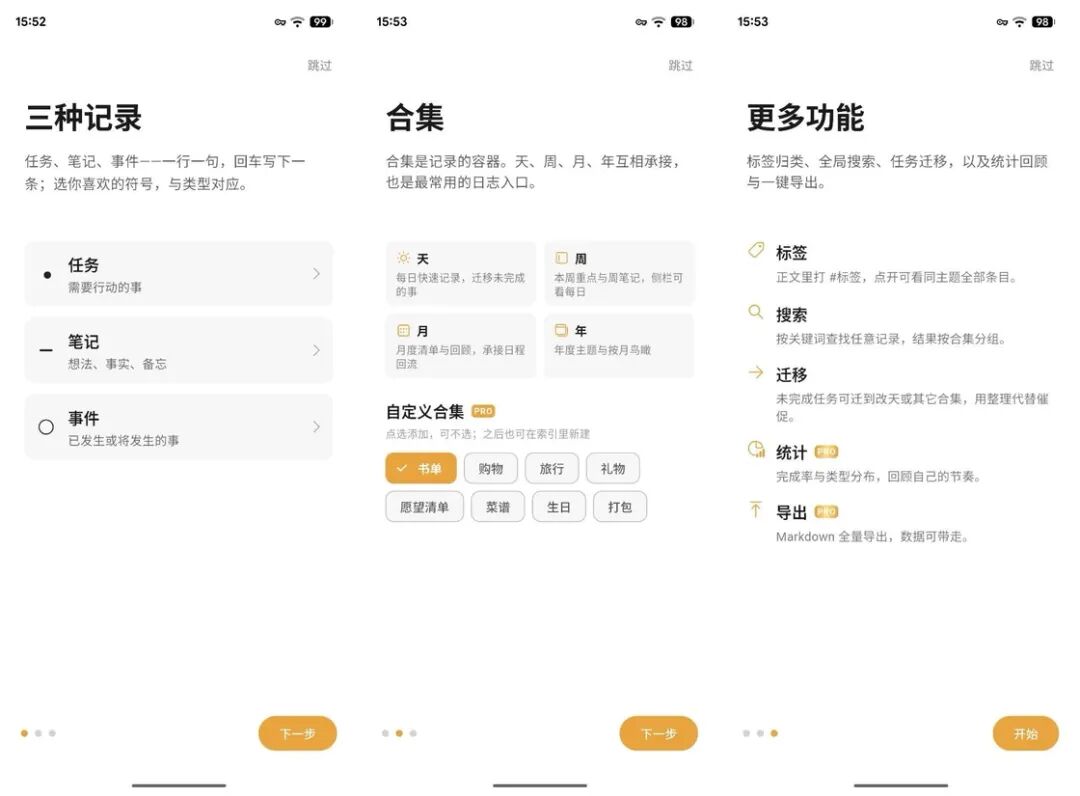Select the 购物 collection chip
This screenshot has height=796, width=1080.
pyautogui.click(x=490, y=468)
